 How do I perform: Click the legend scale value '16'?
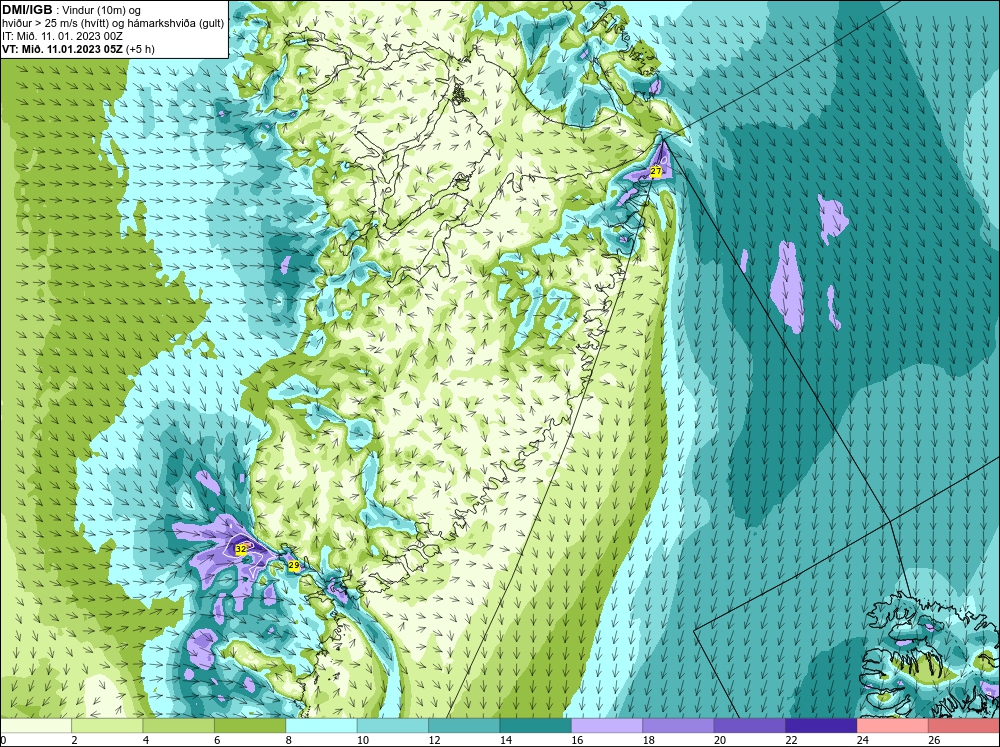tap(577, 740)
